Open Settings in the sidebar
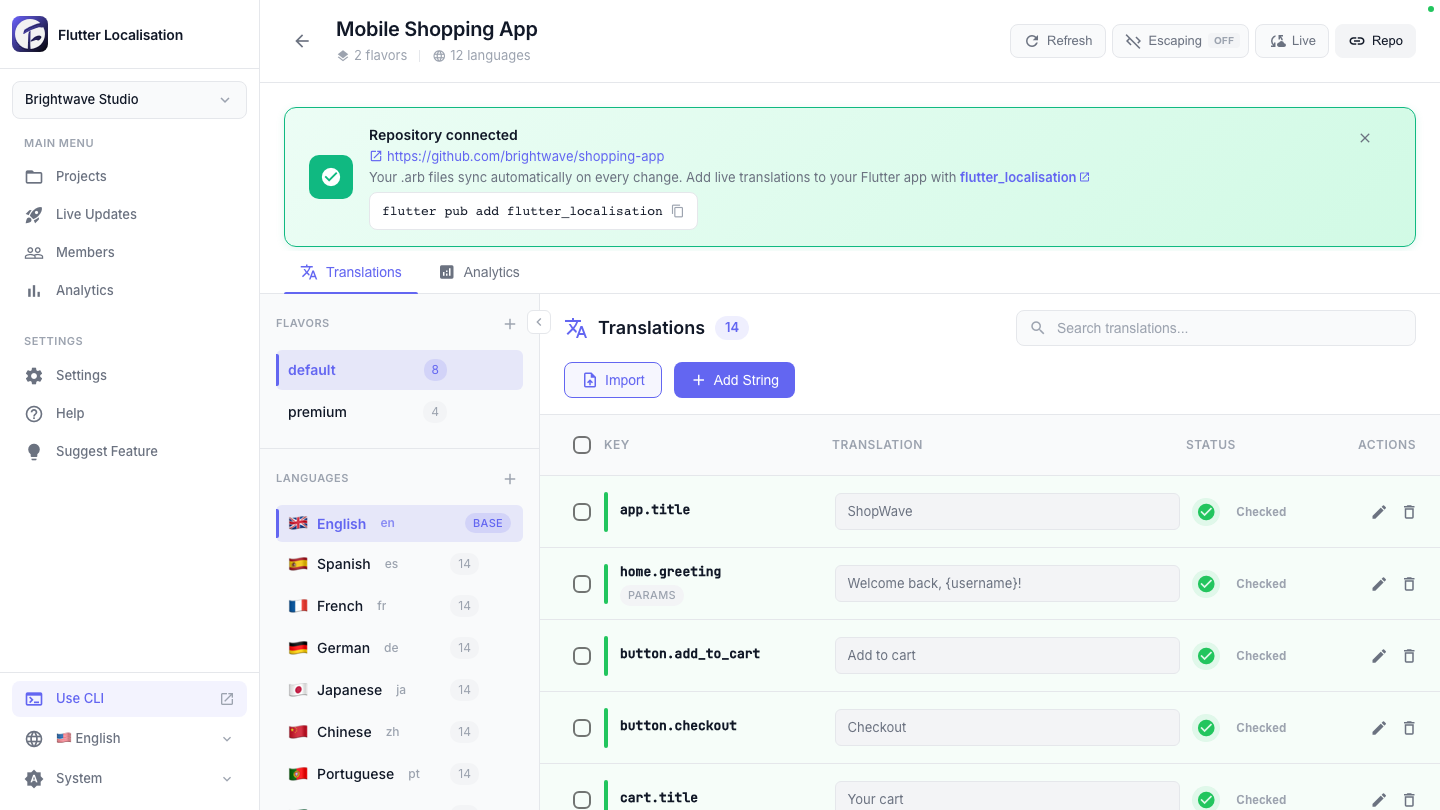1440x810 pixels. tap(129, 375)
